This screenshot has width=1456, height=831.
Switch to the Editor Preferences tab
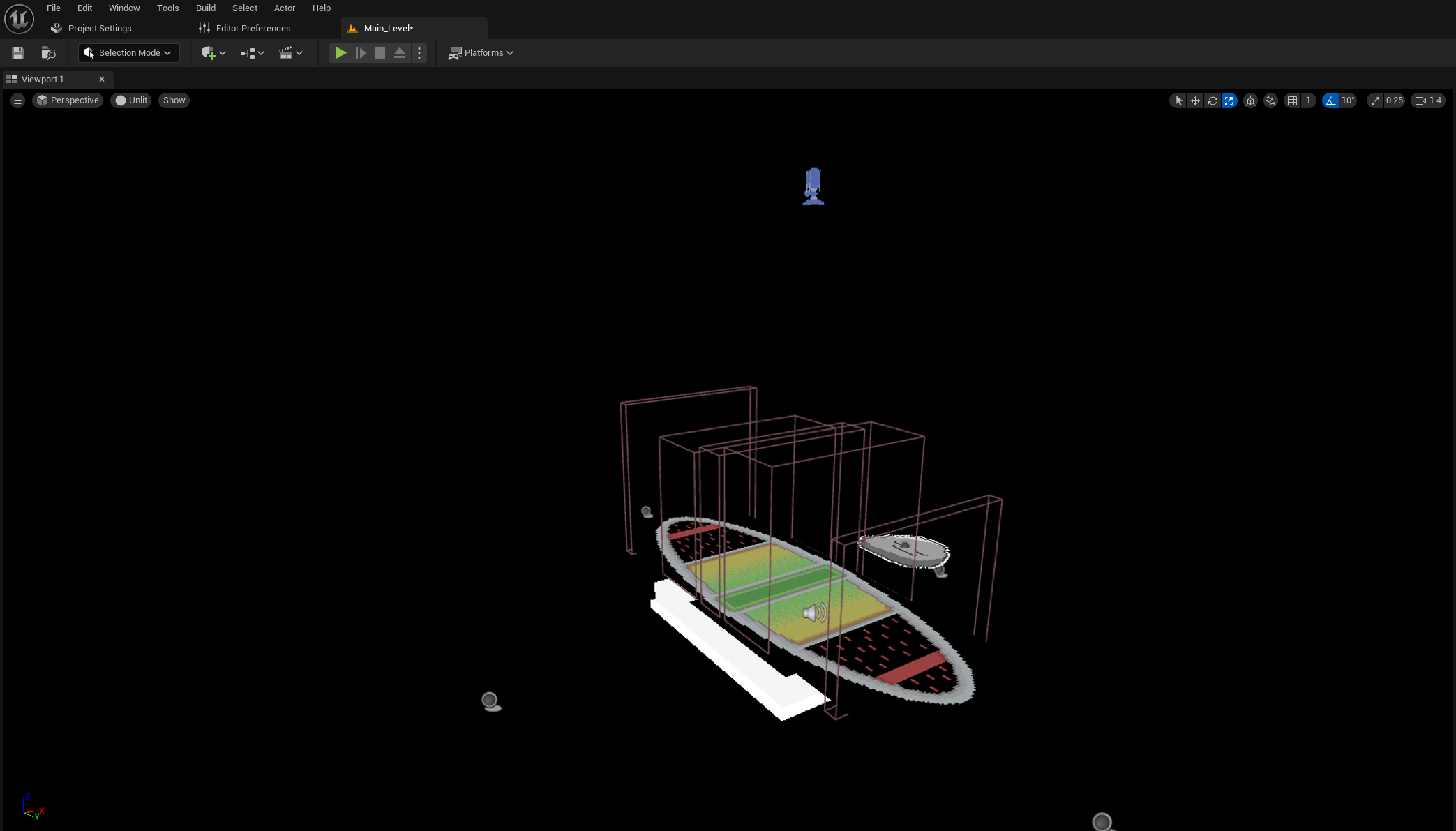pos(253,29)
